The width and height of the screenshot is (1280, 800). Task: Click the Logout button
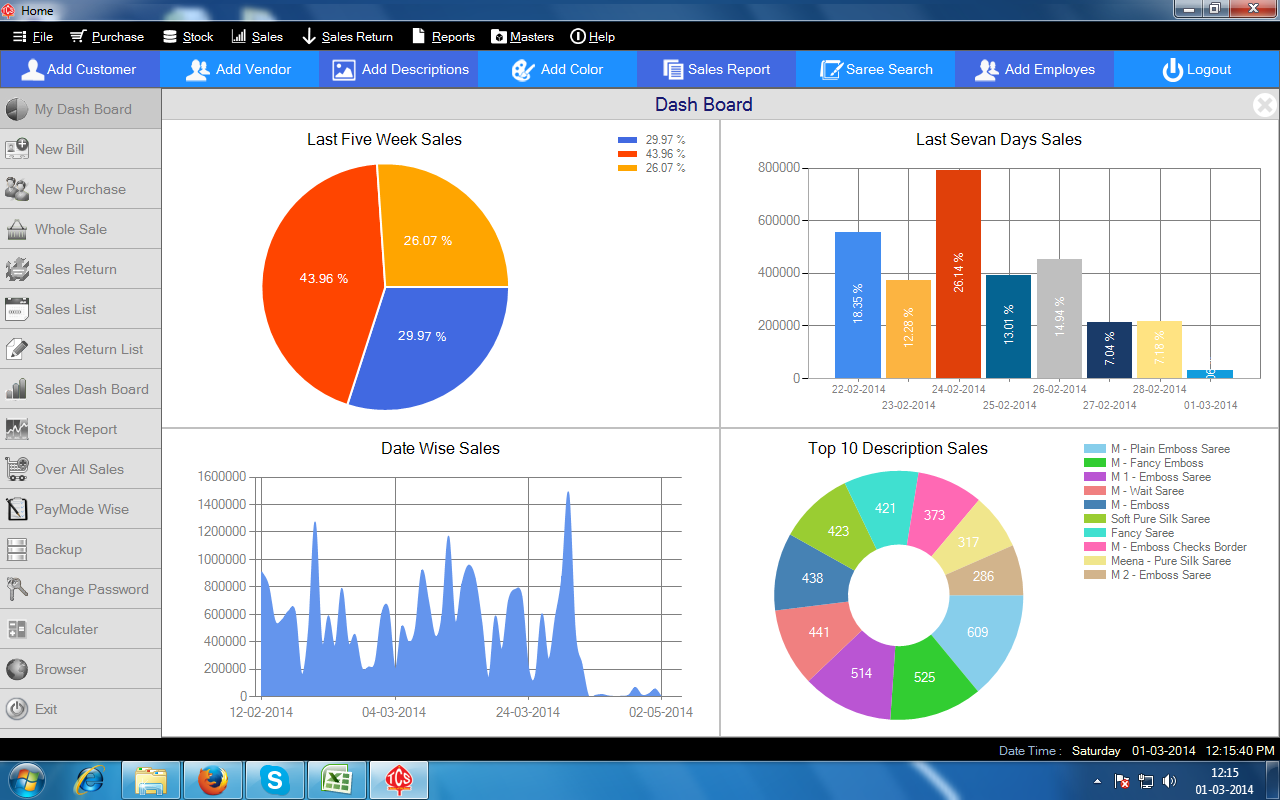(1196, 70)
